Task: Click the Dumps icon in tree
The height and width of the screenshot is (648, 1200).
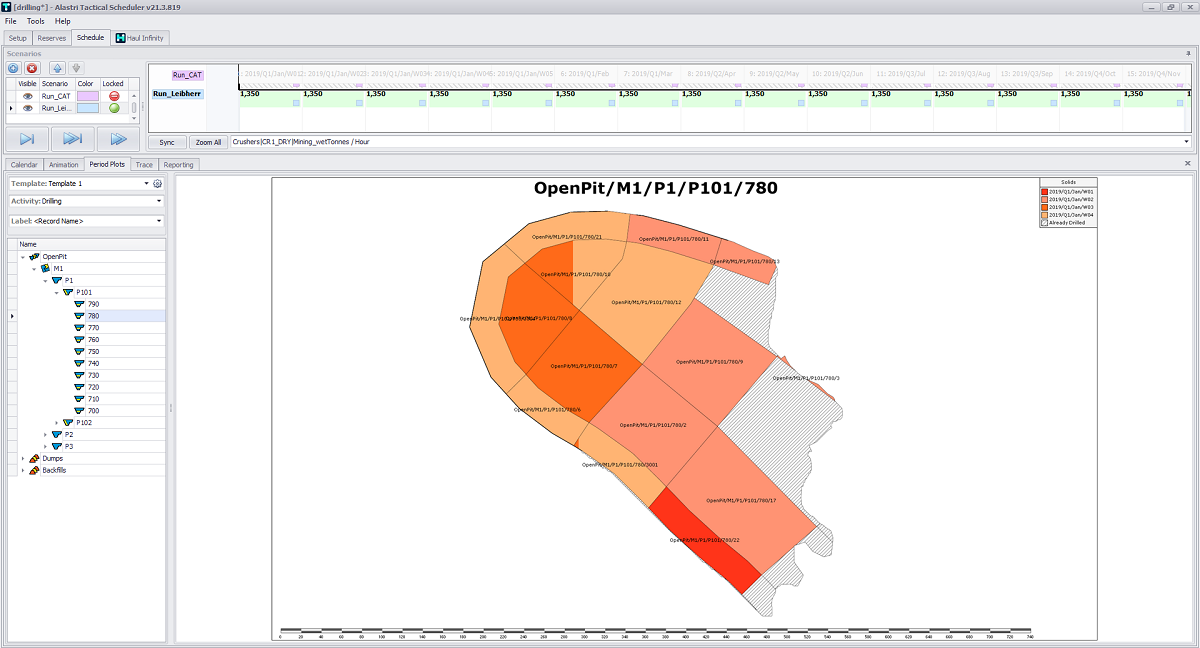Action: (x=35, y=458)
